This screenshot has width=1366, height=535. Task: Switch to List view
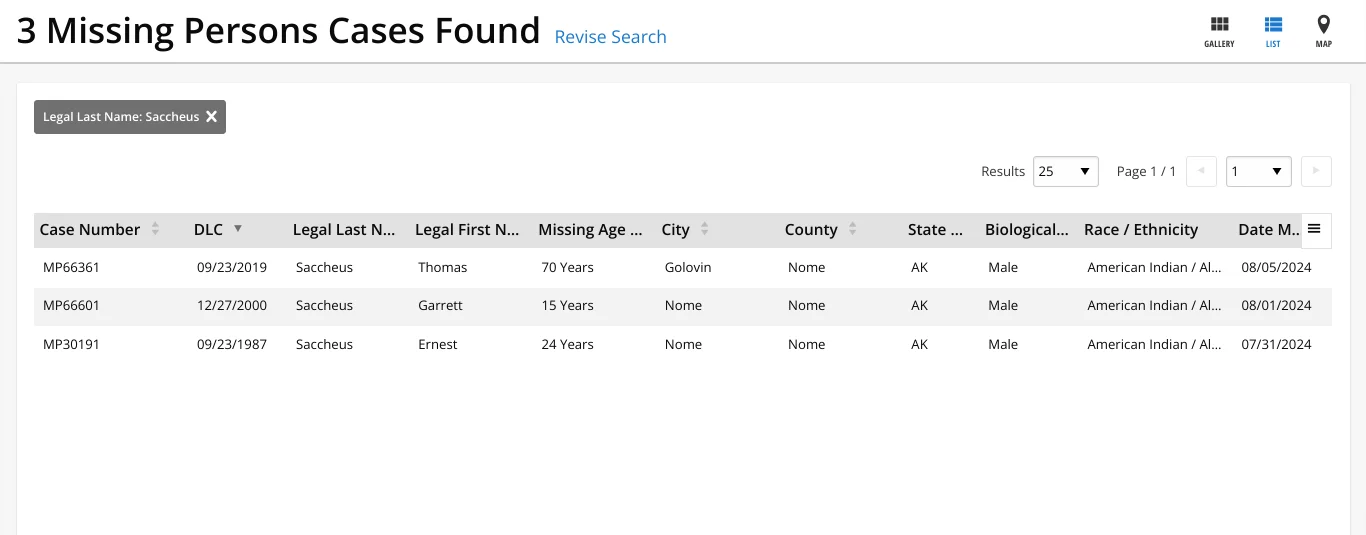point(1272,31)
